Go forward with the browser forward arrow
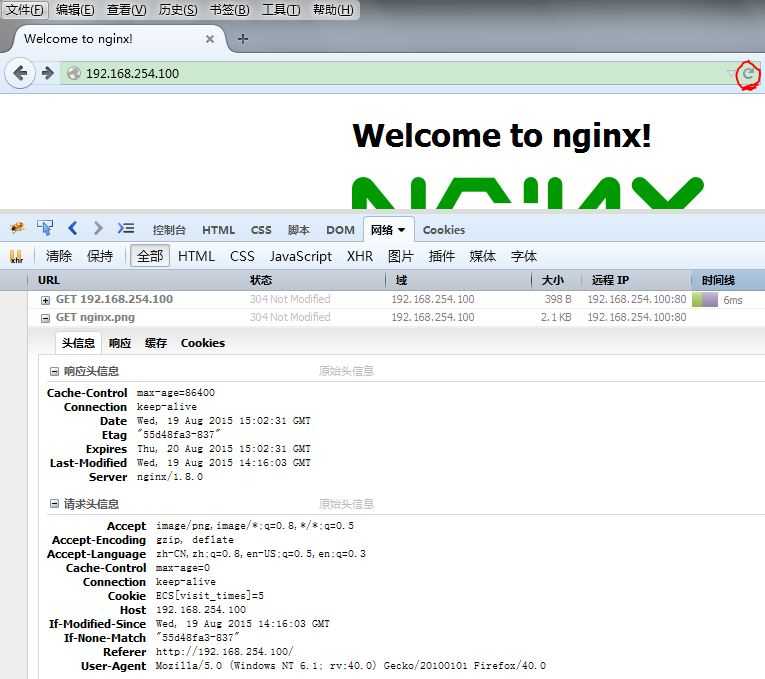The image size is (765, 679). click(x=47, y=73)
